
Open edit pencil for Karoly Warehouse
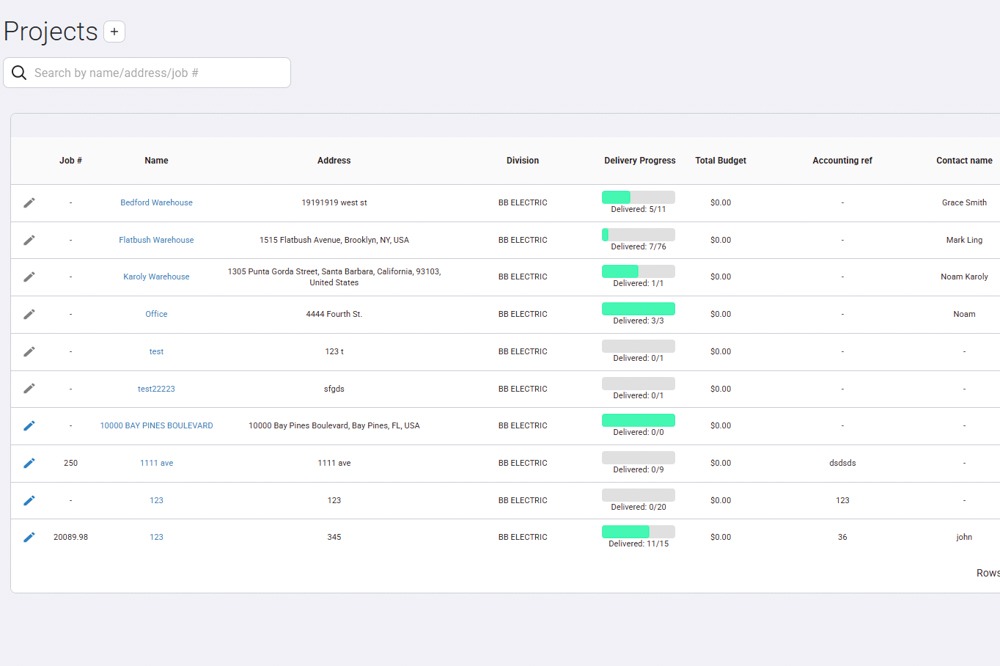click(x=29, y=277)
